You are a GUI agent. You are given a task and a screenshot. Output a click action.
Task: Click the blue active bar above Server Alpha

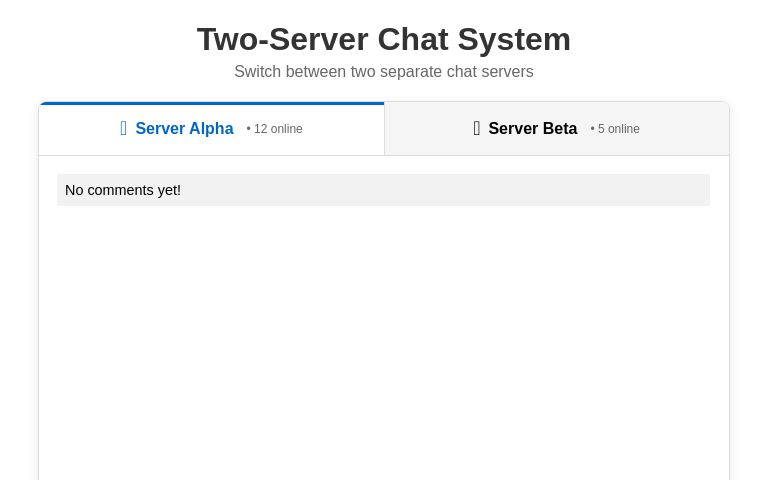point(211,103)
